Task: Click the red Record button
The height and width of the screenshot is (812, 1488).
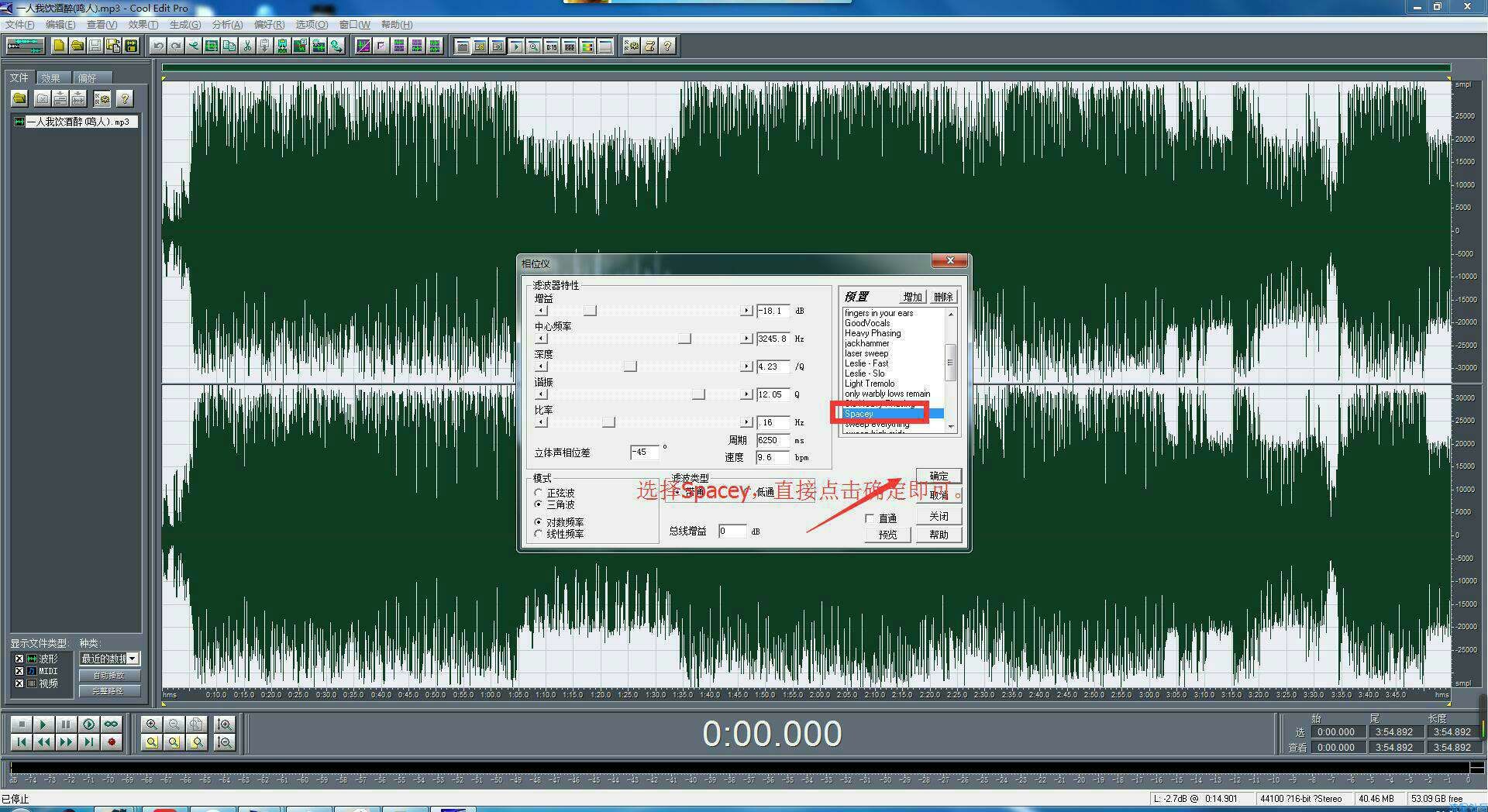Action: point(111,742)
